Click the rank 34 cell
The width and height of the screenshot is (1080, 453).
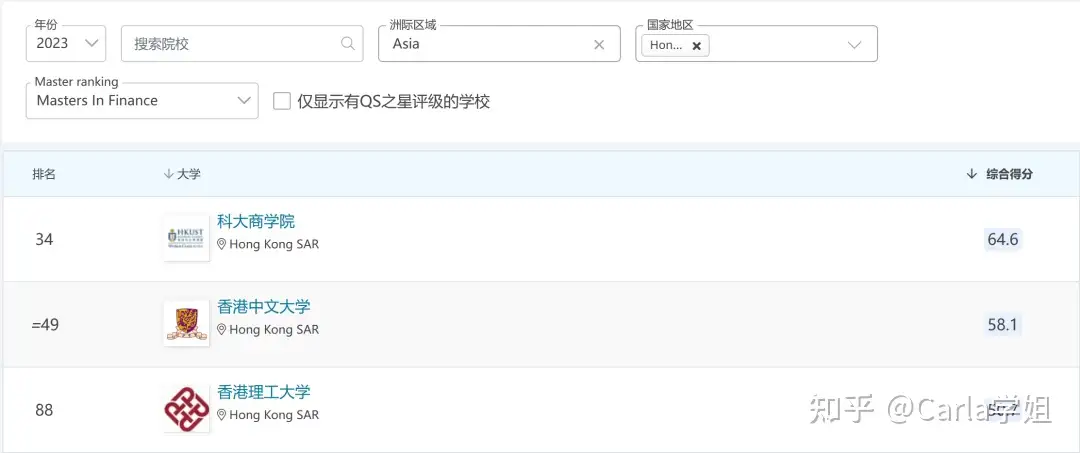click(x=44, y=240)
